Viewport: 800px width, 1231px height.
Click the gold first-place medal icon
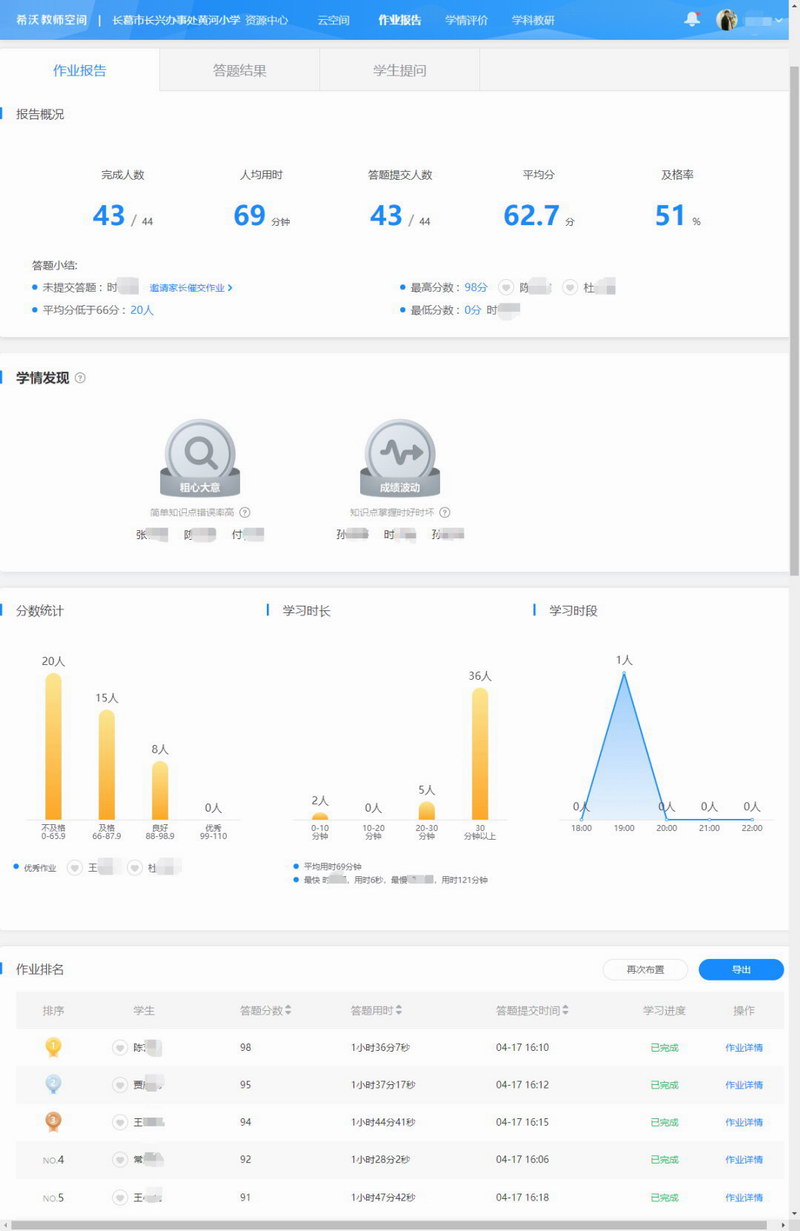(53, 1047)
